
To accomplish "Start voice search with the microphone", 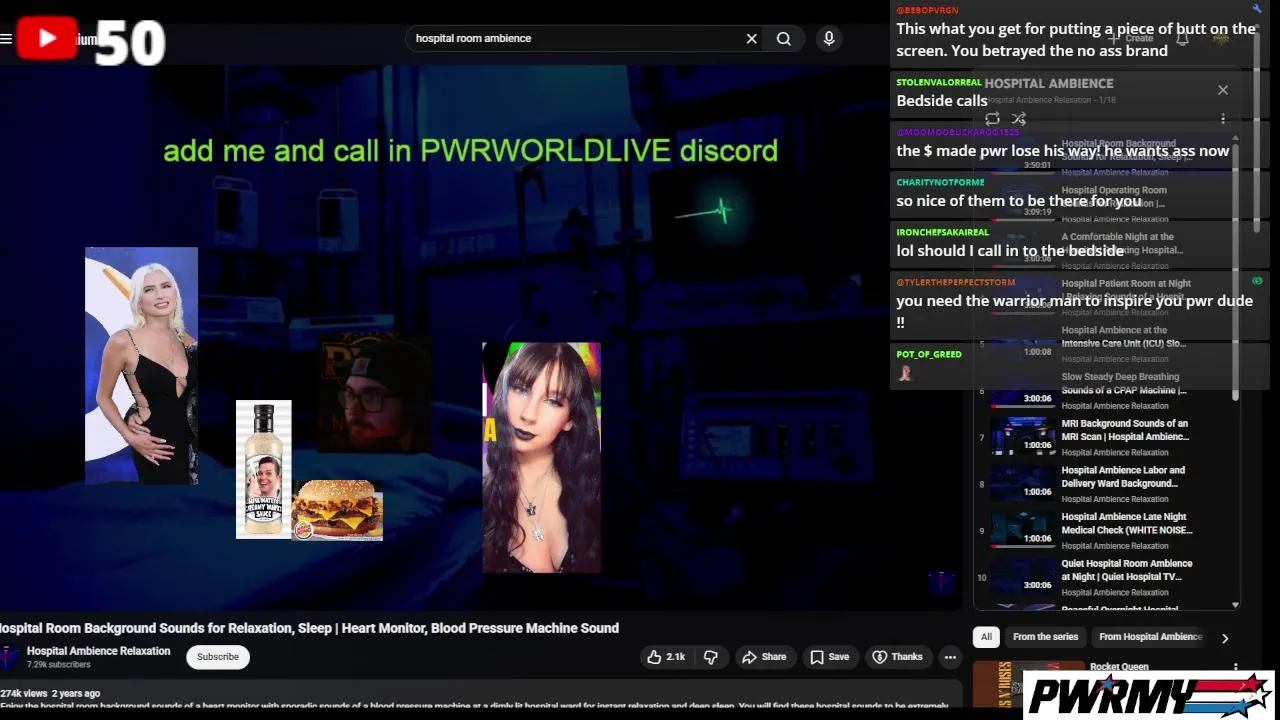I will pyautogui.click(x=829, y=39).
